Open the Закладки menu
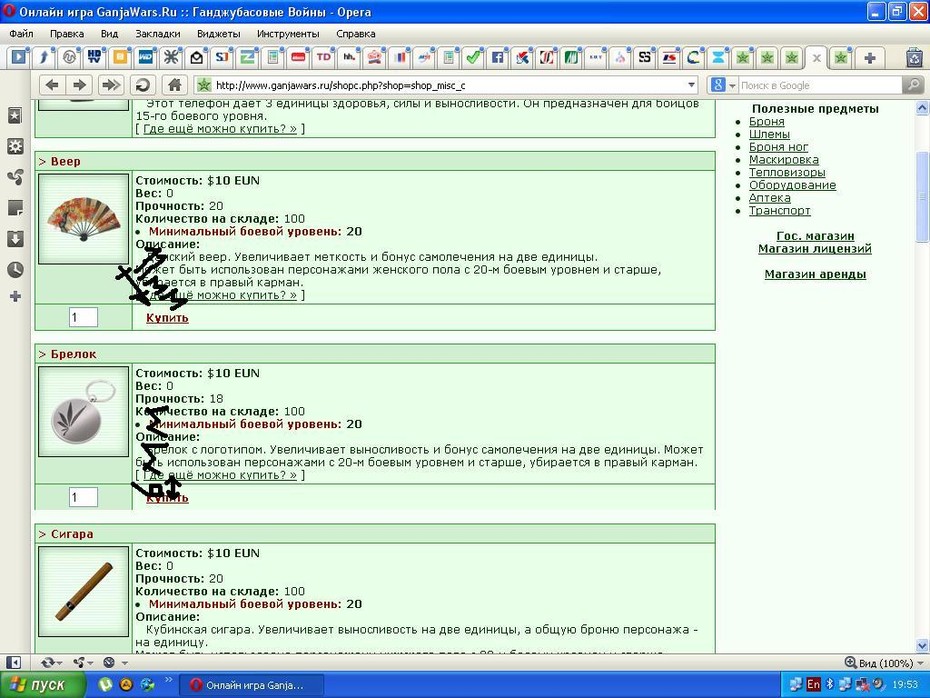930x698 pixels. 157,34
